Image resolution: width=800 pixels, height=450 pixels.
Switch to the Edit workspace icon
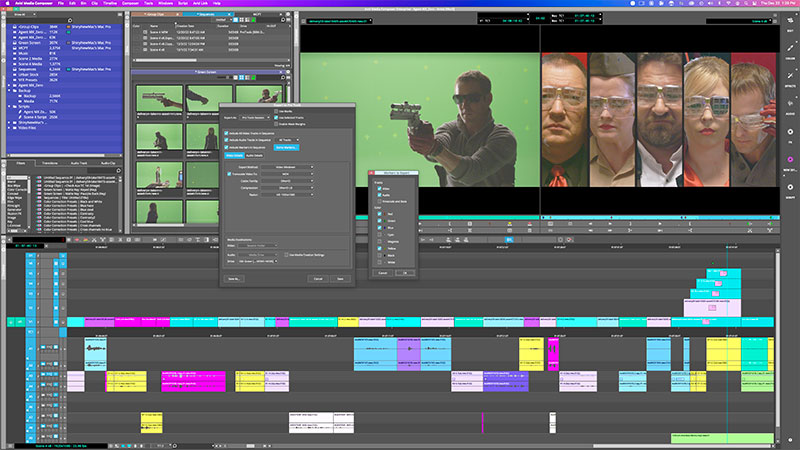coord(790,21)
